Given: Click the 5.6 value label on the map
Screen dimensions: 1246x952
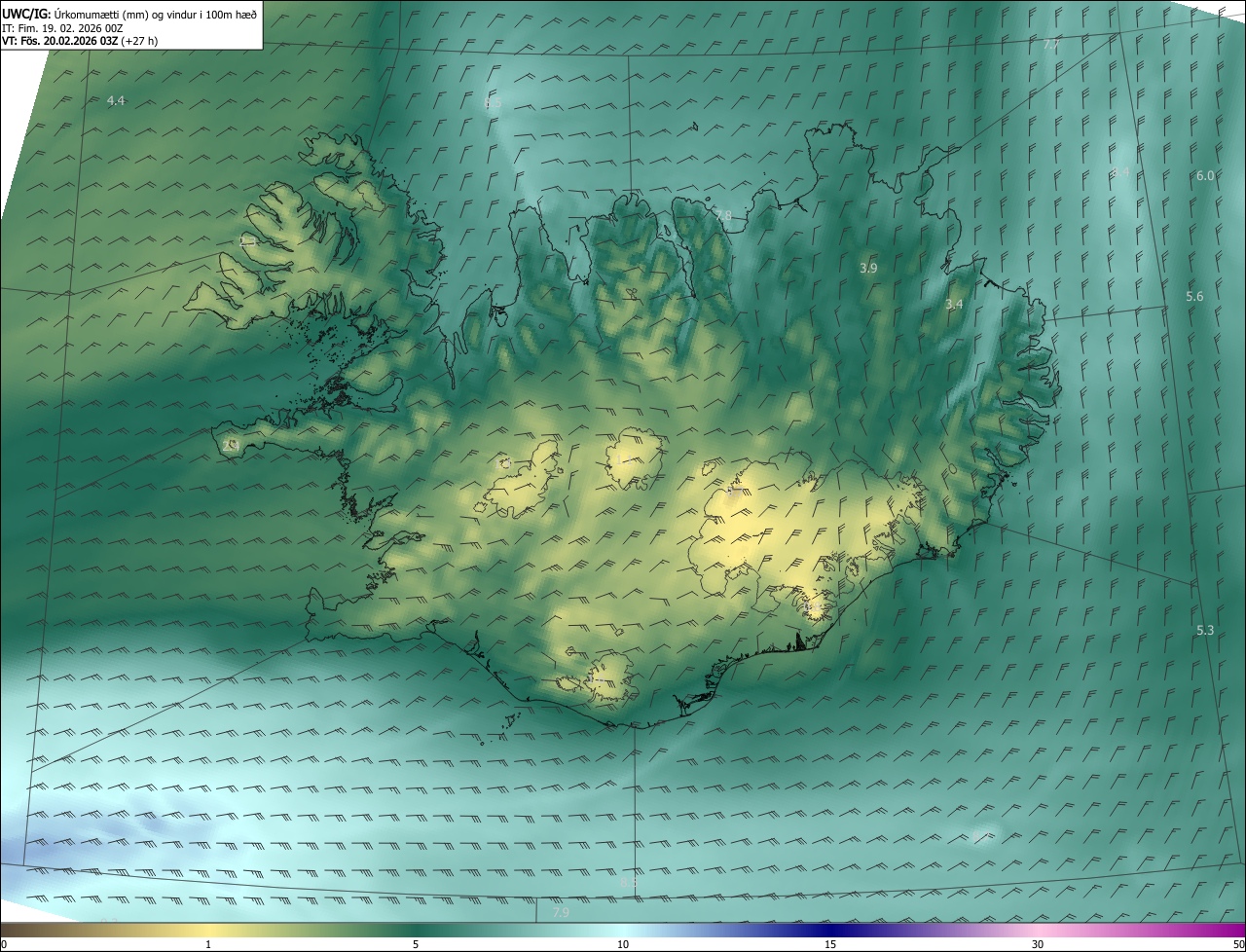Looking at the screenshot, I should point(1194,296).
